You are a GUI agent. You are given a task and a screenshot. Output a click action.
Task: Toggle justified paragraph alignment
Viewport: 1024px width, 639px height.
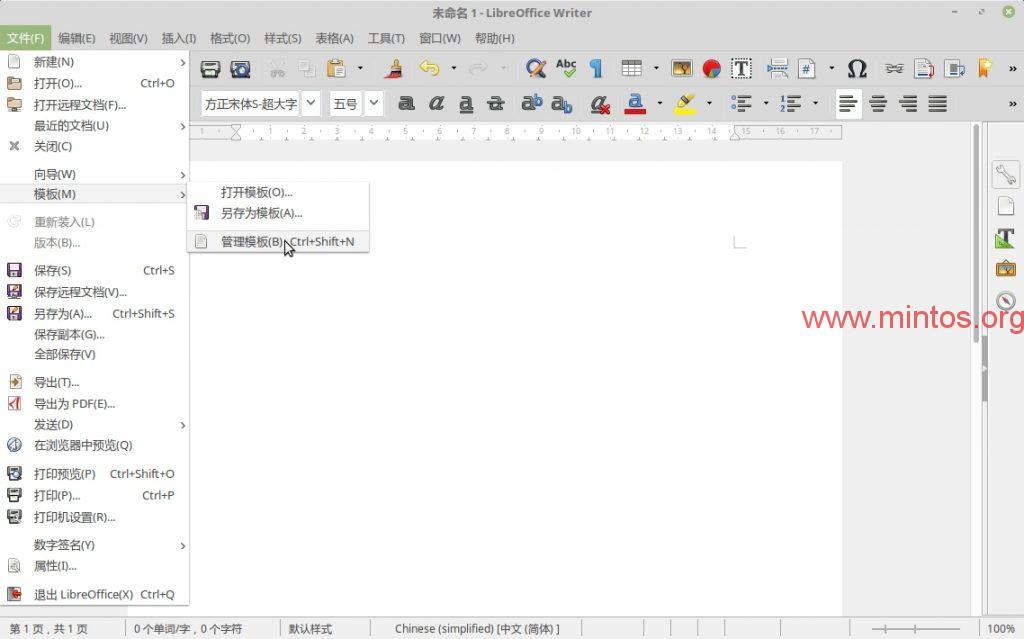[938, 103]
